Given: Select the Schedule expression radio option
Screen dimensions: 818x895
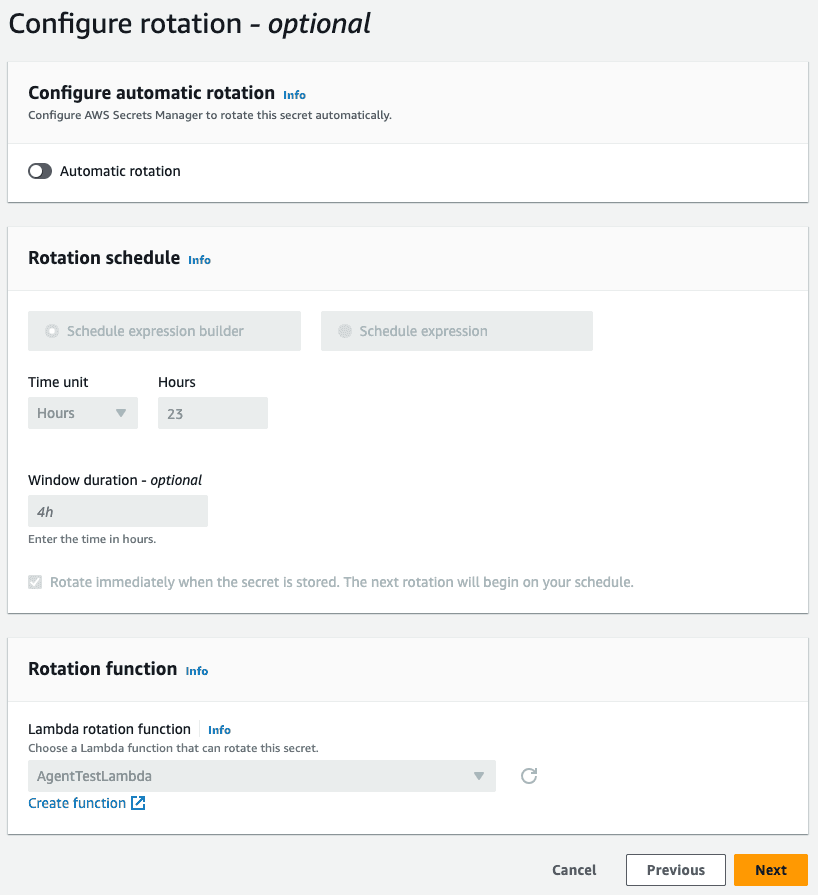Looking at the screenshot, I should (x=457, y=331).
